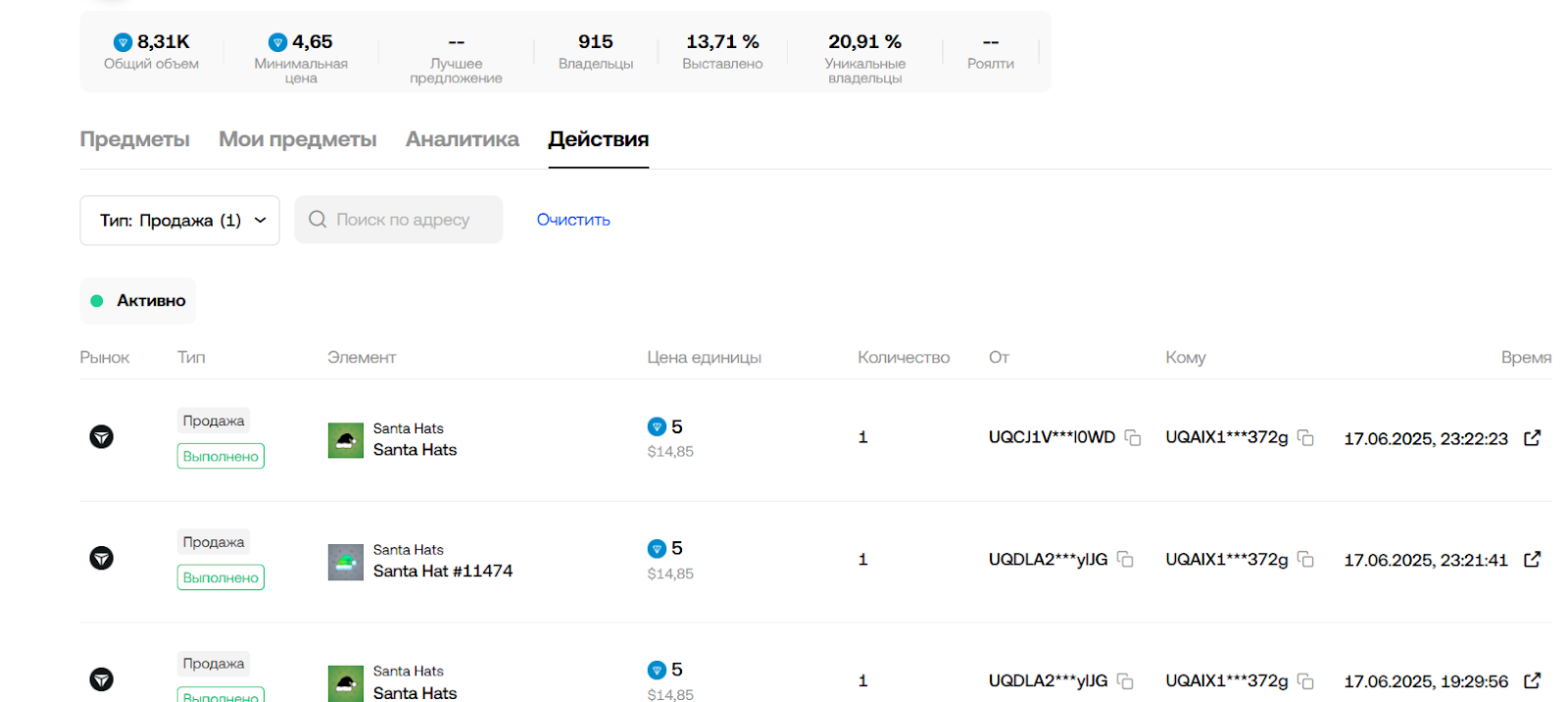Copy sender address in the 19:29:56 row
The height and width of the screenshot is (702, 1568).
click(x=1125, y=680)
